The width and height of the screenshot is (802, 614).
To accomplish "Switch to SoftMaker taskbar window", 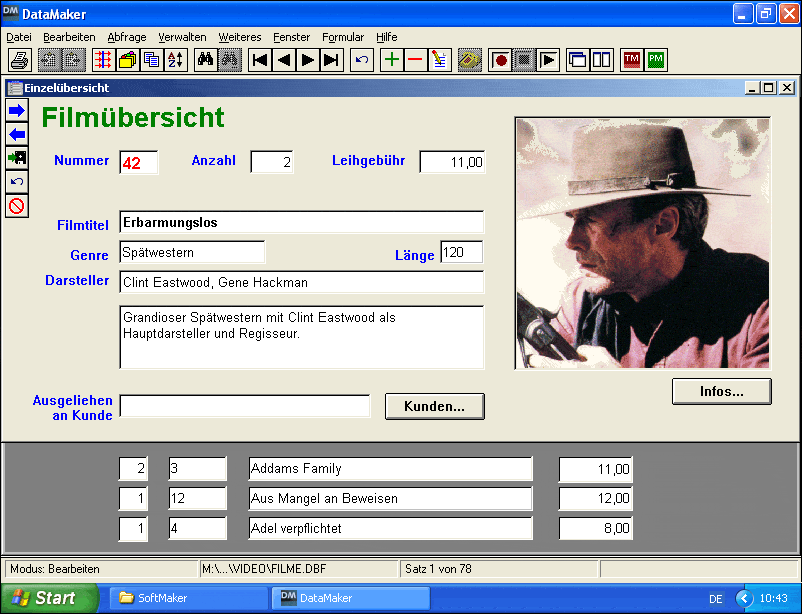I will pos(188,598).
